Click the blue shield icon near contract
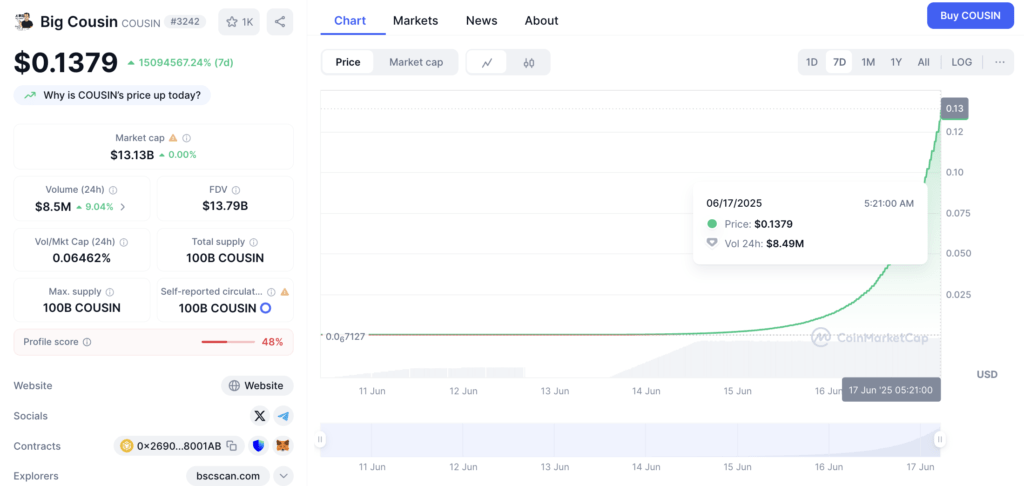1024x486 pixels. tap(259, 446)
